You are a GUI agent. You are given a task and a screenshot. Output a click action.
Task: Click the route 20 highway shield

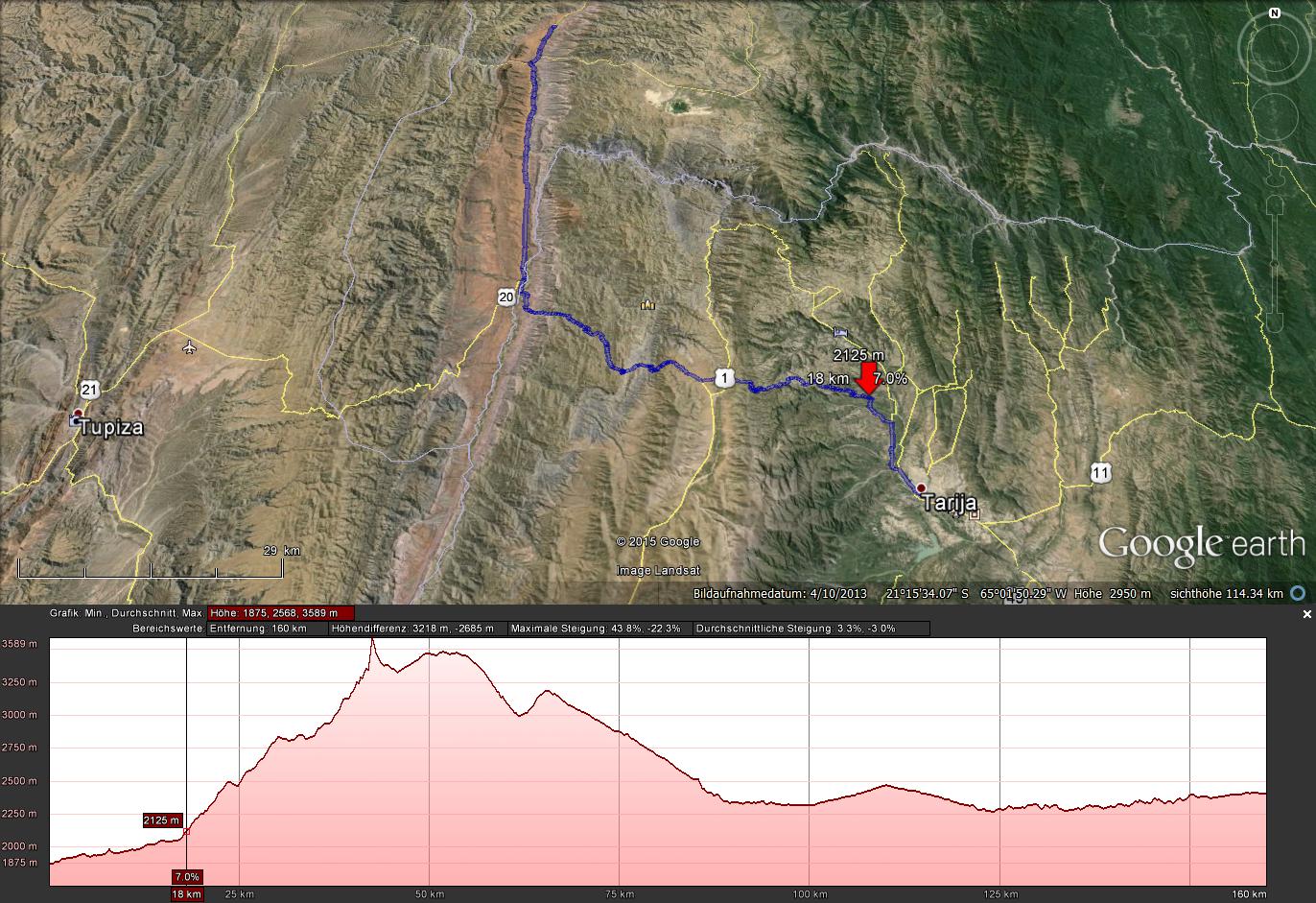(x=506, y=297)
